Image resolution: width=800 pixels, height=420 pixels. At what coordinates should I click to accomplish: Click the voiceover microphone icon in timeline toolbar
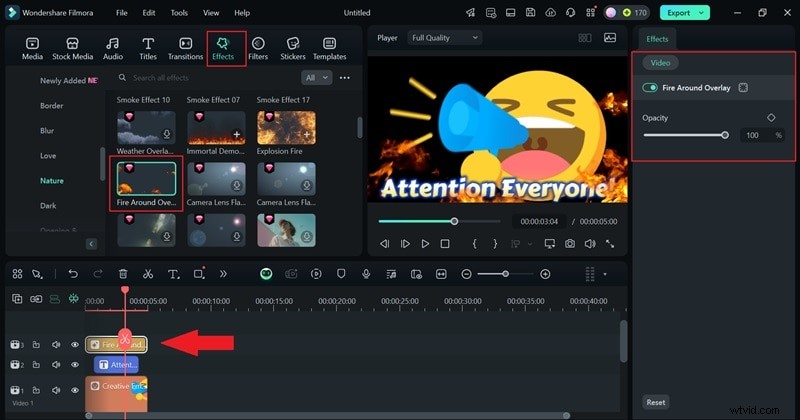[x=366, y=274]
